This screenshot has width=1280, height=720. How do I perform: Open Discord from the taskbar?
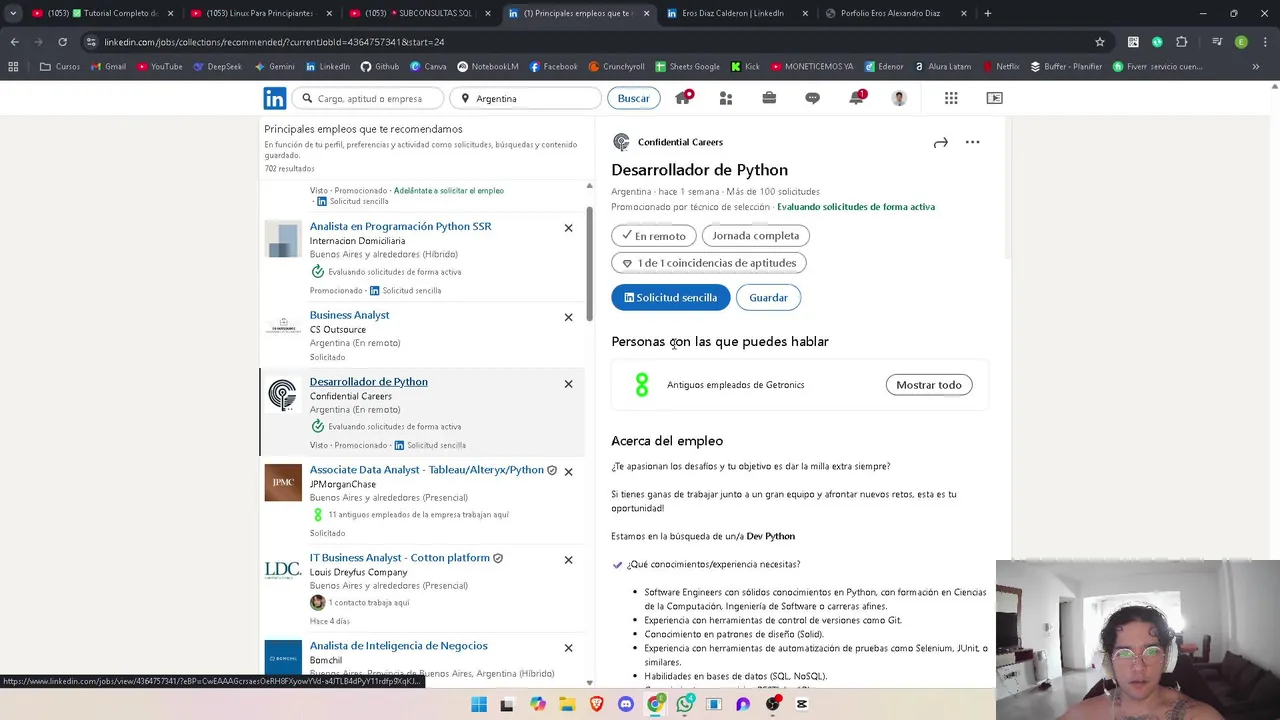(x=626, y=704)
